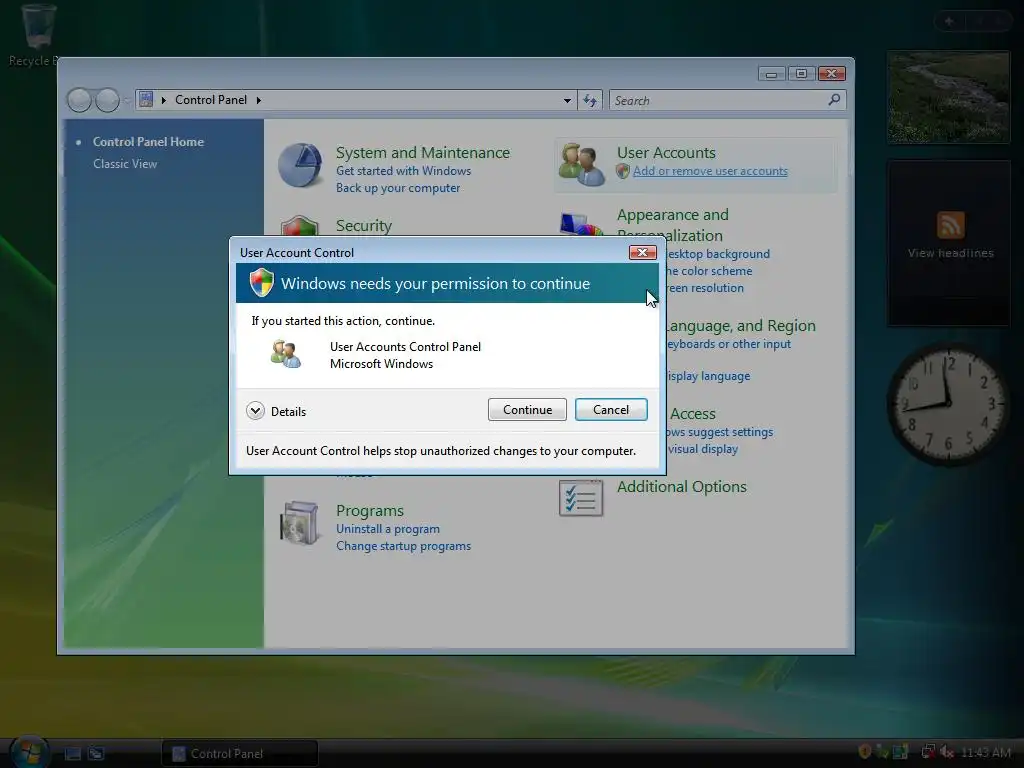The image size is (1024, 768).
Task: Open display language link
Action: coord(709,376)
